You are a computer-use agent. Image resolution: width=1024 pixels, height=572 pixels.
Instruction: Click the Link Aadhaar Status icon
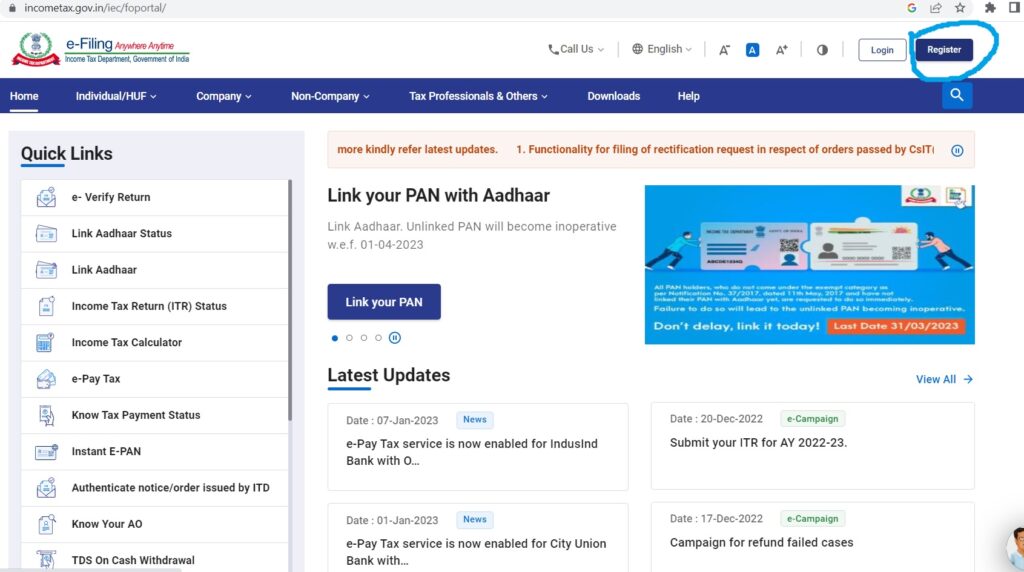(x=46, y=234)
